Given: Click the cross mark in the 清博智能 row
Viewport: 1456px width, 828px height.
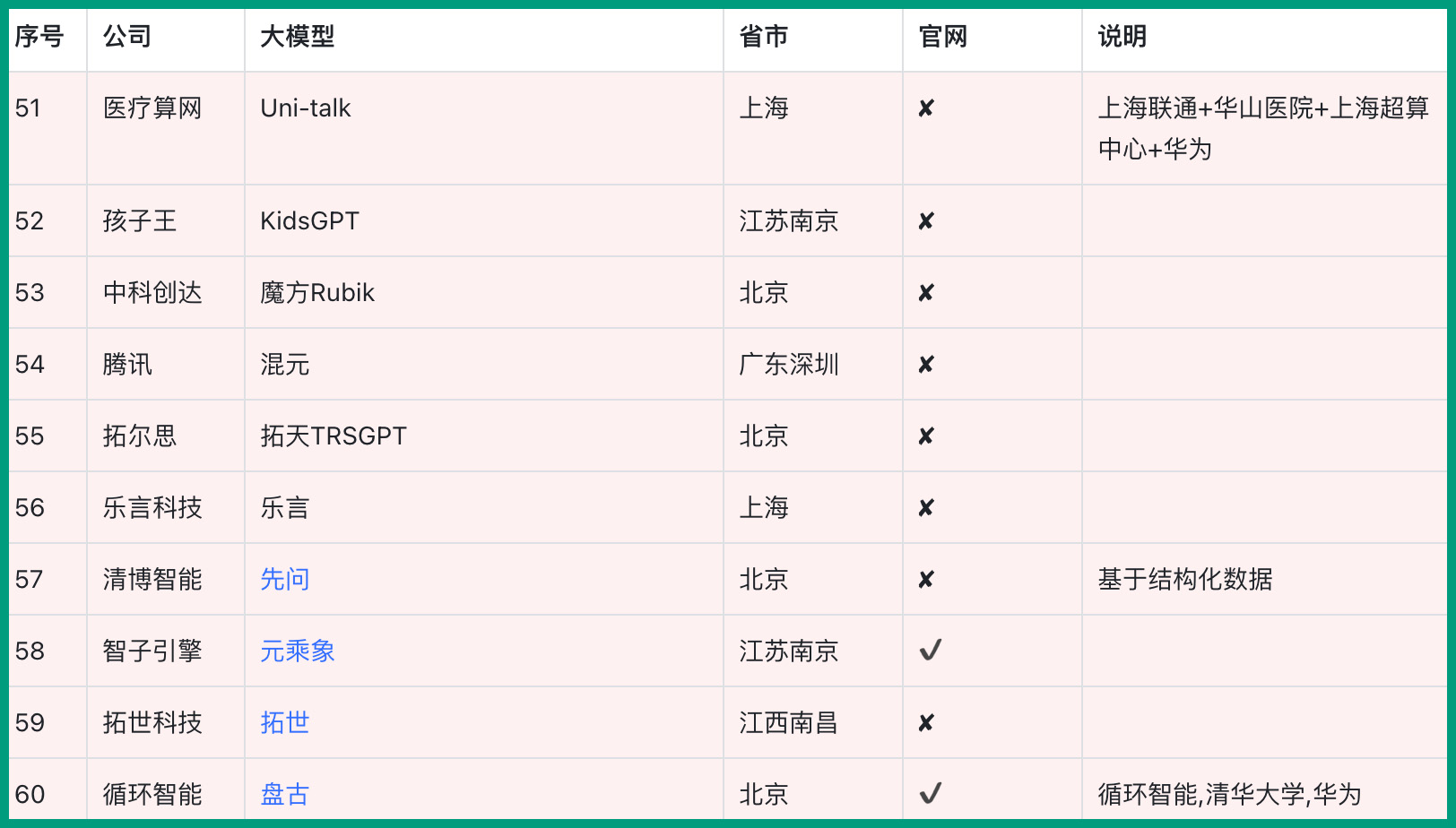Looking at the screenshot, I should click(x=926, y=580).
